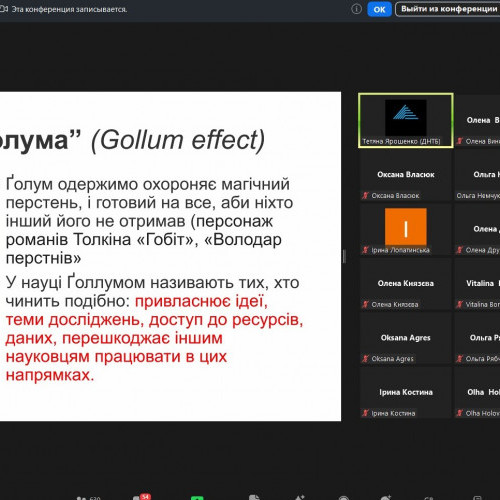Viewport: 500px width, 500px height.
Task: Select the Оксана Власюк participant tile name
Action: pyautogui.click(x=406, y=174)
